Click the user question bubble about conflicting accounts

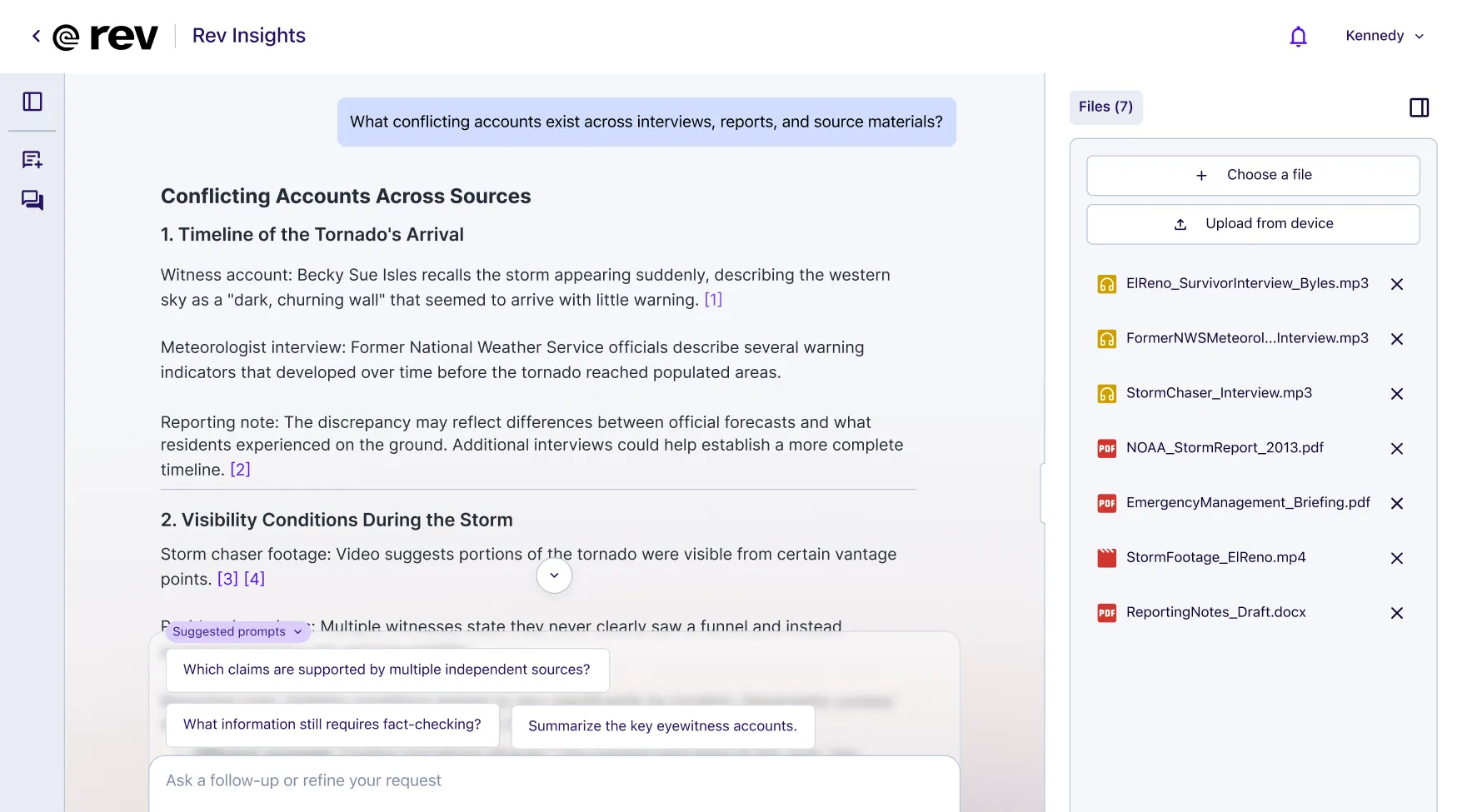click(646, 122)
